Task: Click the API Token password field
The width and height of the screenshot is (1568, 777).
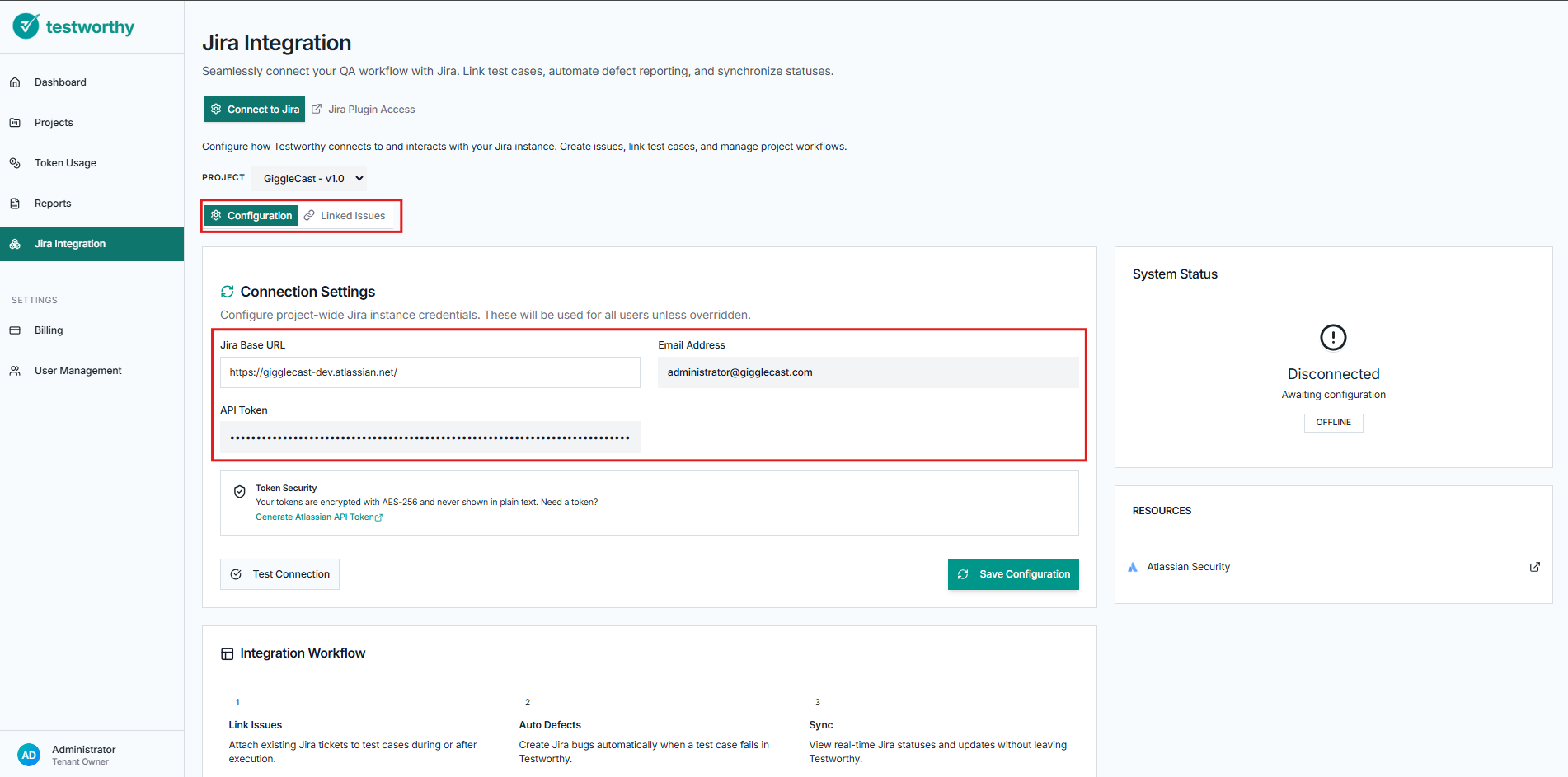Action: [x=430, y=438]
